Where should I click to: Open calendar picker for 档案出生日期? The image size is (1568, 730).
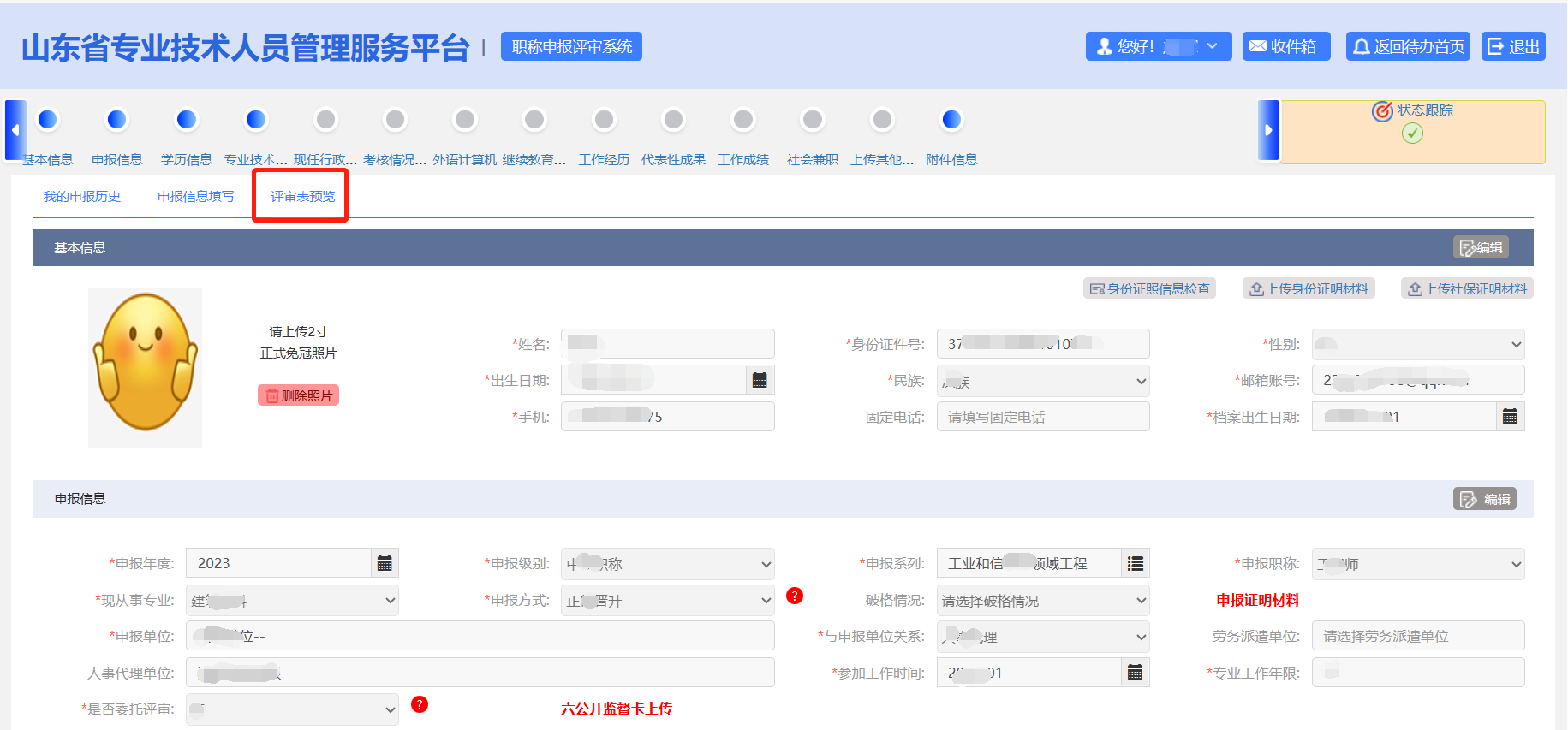(x=1510, y=417)
